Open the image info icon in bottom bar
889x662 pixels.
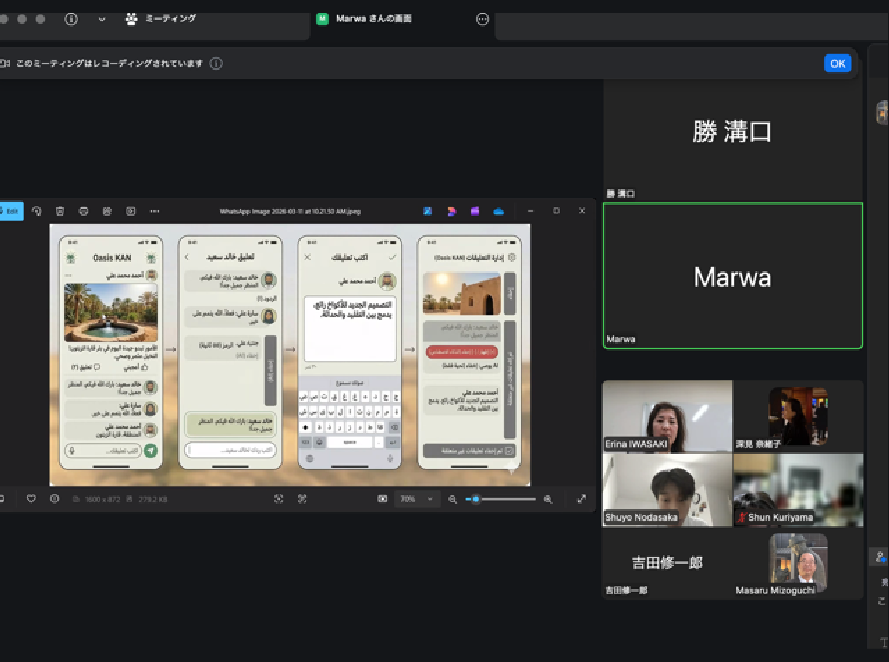pyautogui.click(x=54, y=498)
